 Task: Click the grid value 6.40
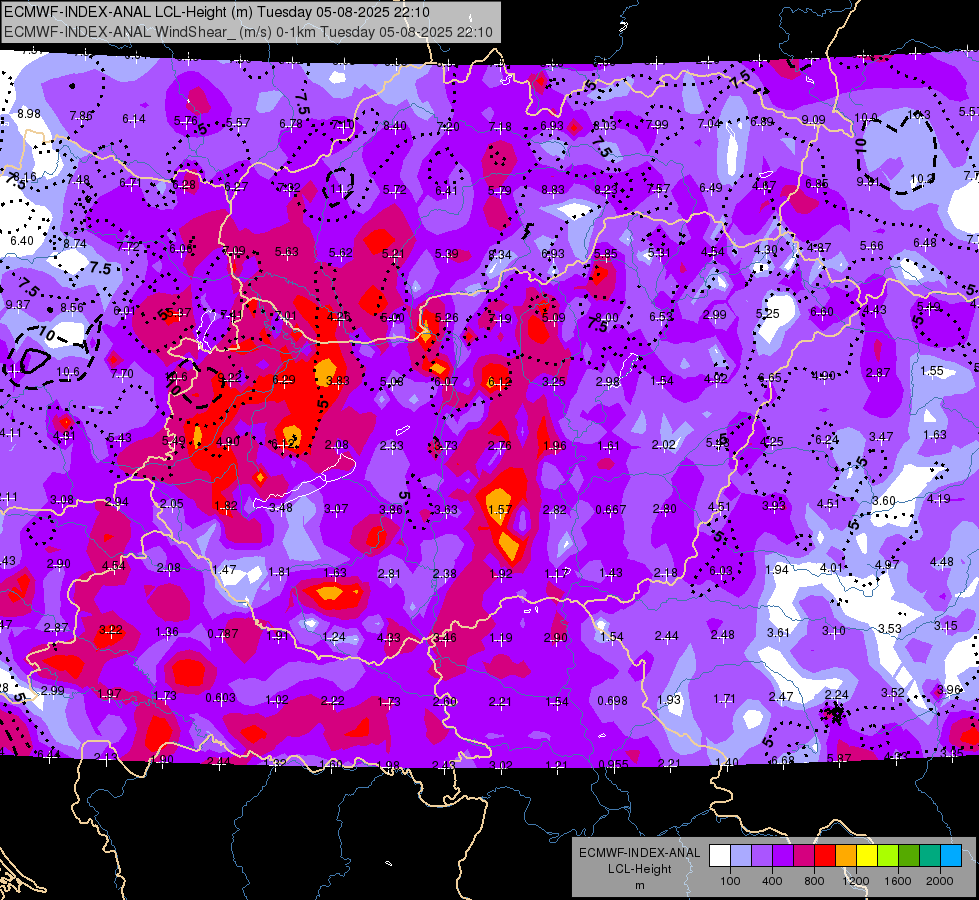click(22, 240)
